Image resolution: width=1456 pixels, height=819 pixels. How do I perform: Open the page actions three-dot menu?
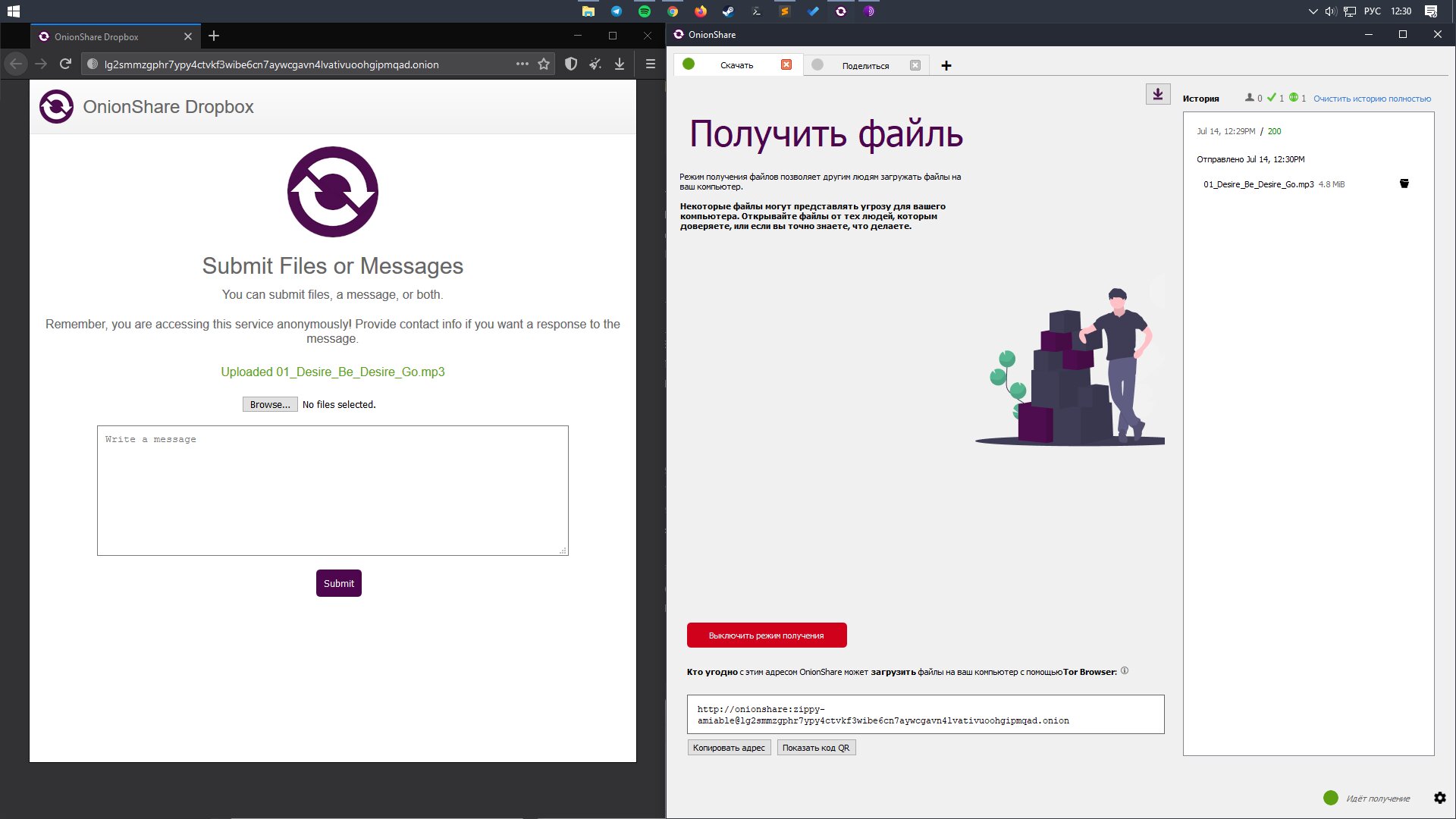point(522,64)
